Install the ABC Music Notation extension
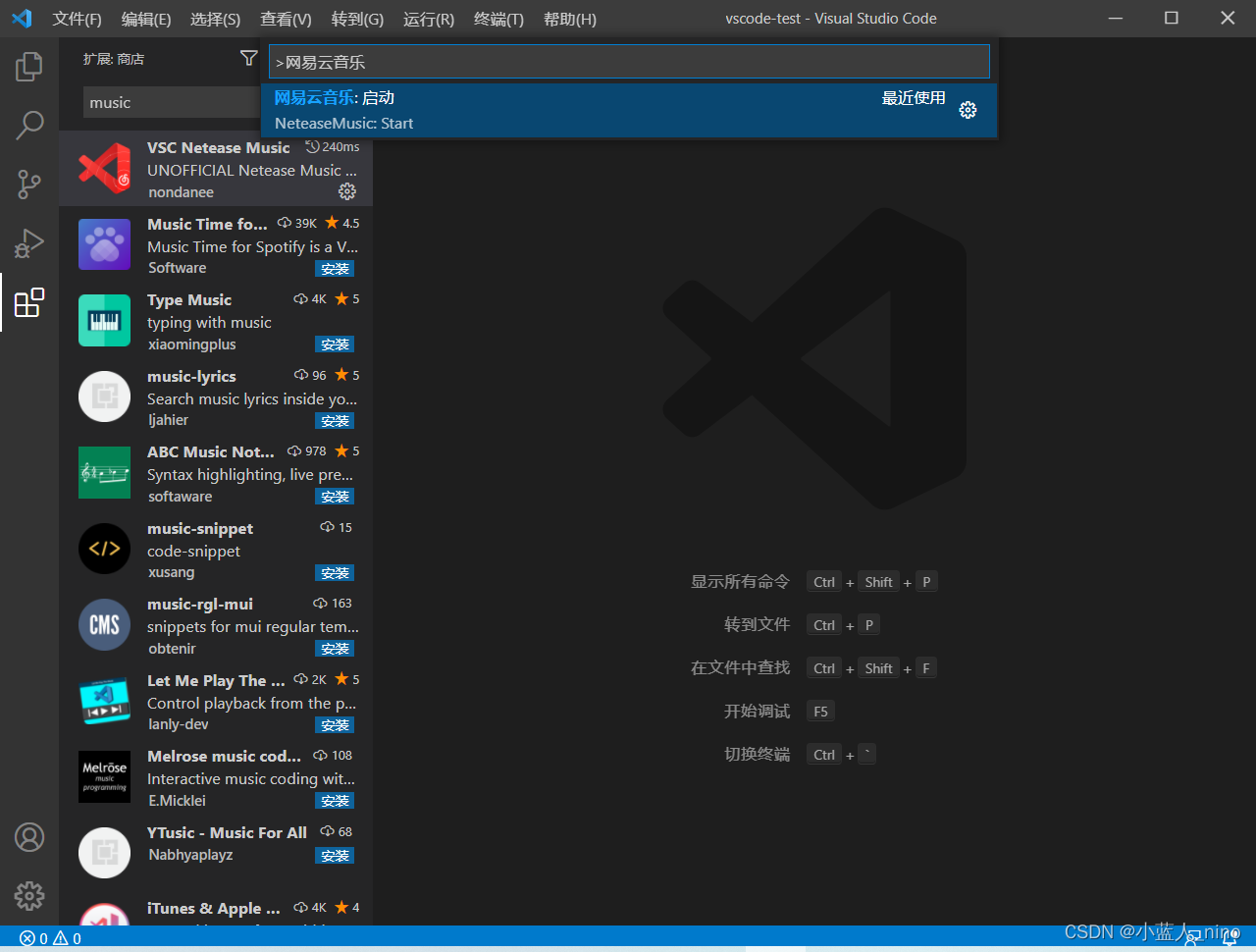 tap(335, 497)
